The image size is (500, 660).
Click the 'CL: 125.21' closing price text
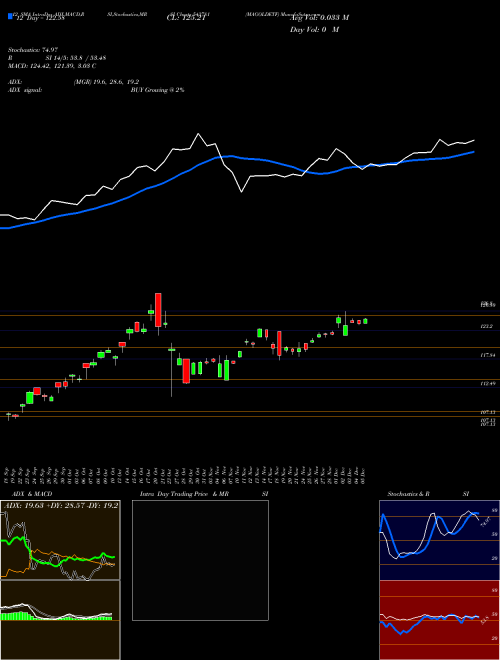click(185, 18)
